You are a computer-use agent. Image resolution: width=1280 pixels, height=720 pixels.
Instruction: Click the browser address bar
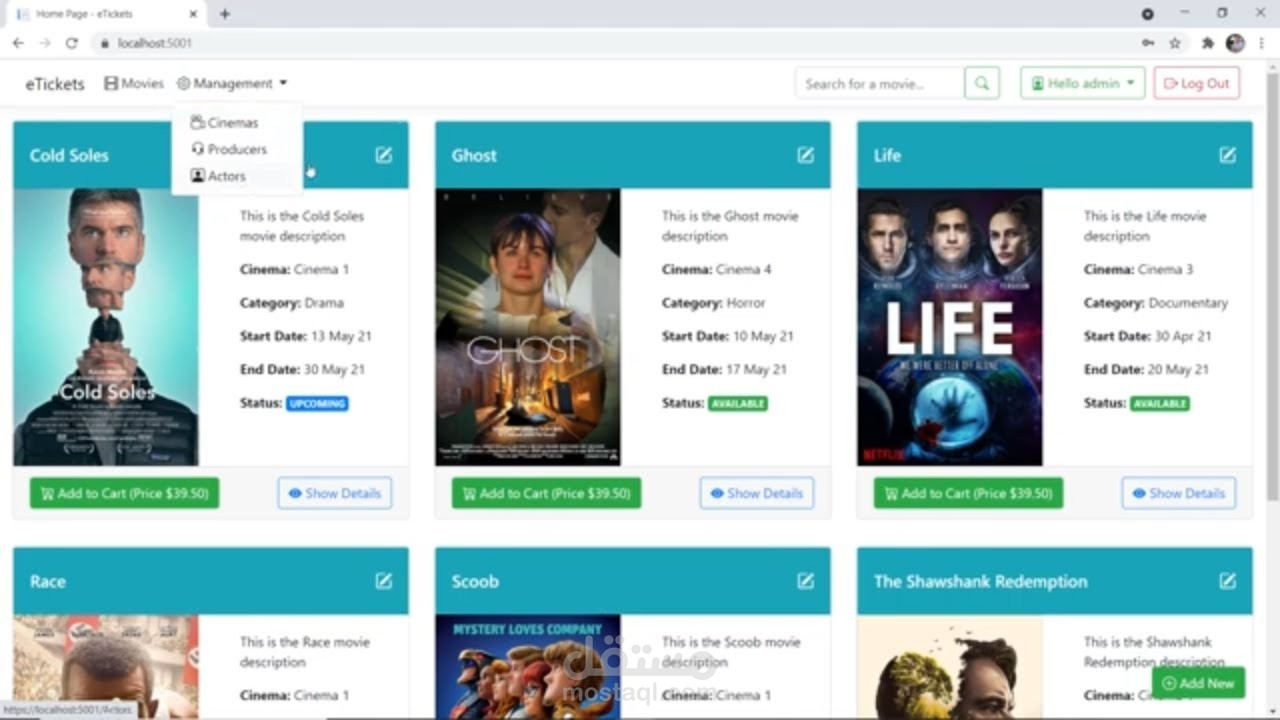point(620,43)
